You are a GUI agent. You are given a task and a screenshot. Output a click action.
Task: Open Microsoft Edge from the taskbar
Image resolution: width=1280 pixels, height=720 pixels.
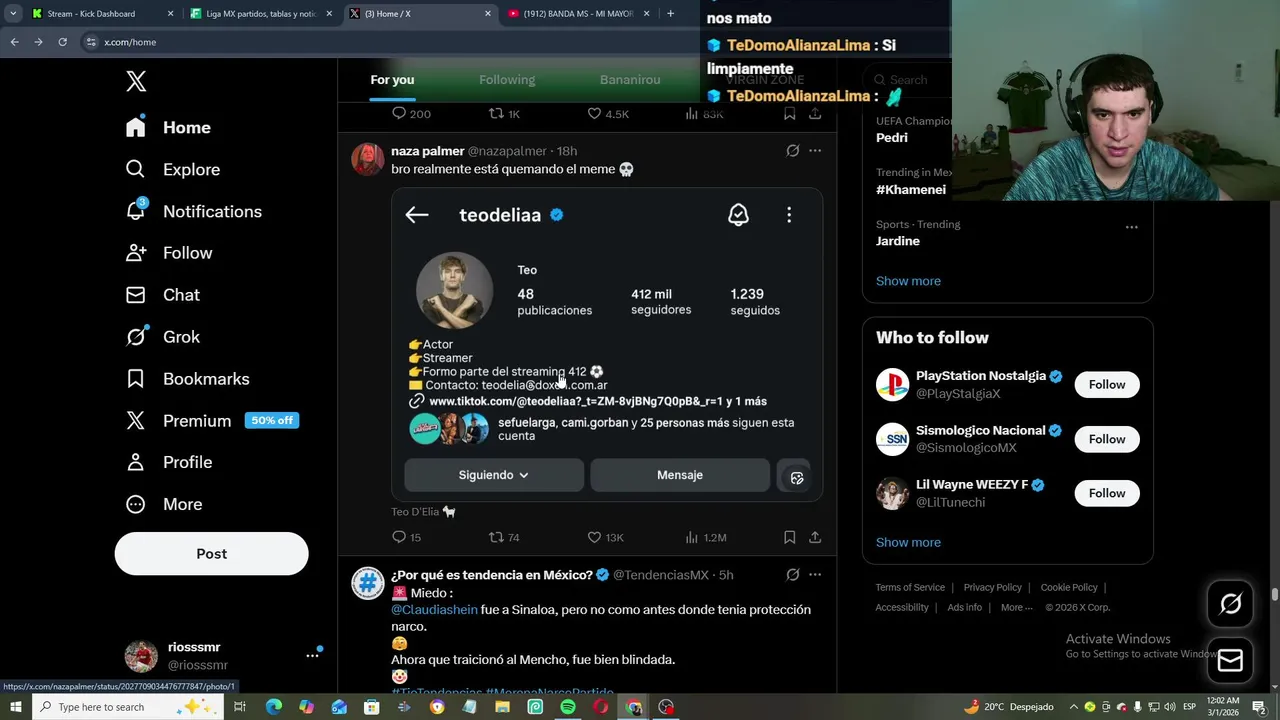point(274,707)
